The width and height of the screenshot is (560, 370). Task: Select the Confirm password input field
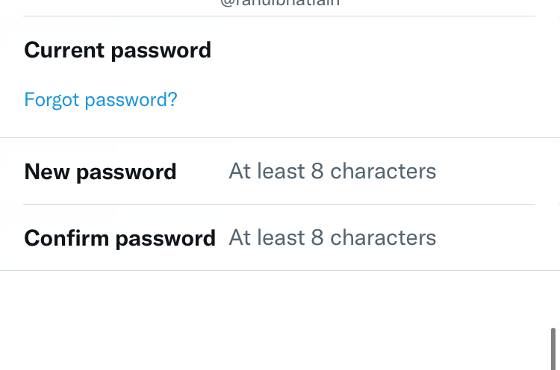(382, 238)
